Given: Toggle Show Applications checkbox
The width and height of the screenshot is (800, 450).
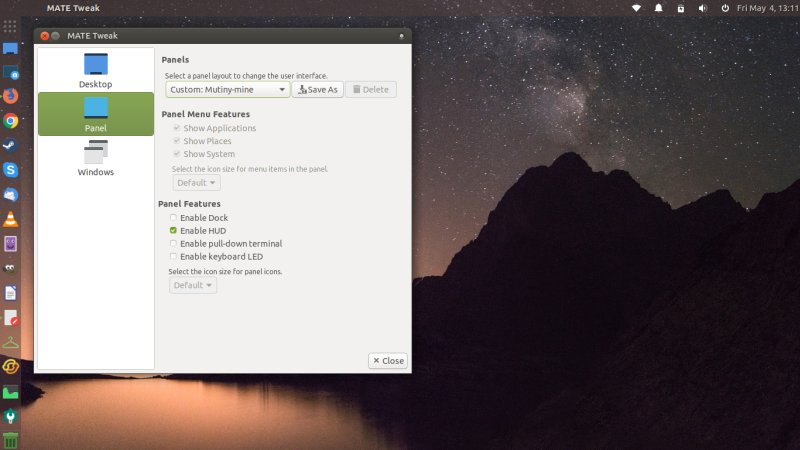Looking at the screenshot, I should (177, 128).
